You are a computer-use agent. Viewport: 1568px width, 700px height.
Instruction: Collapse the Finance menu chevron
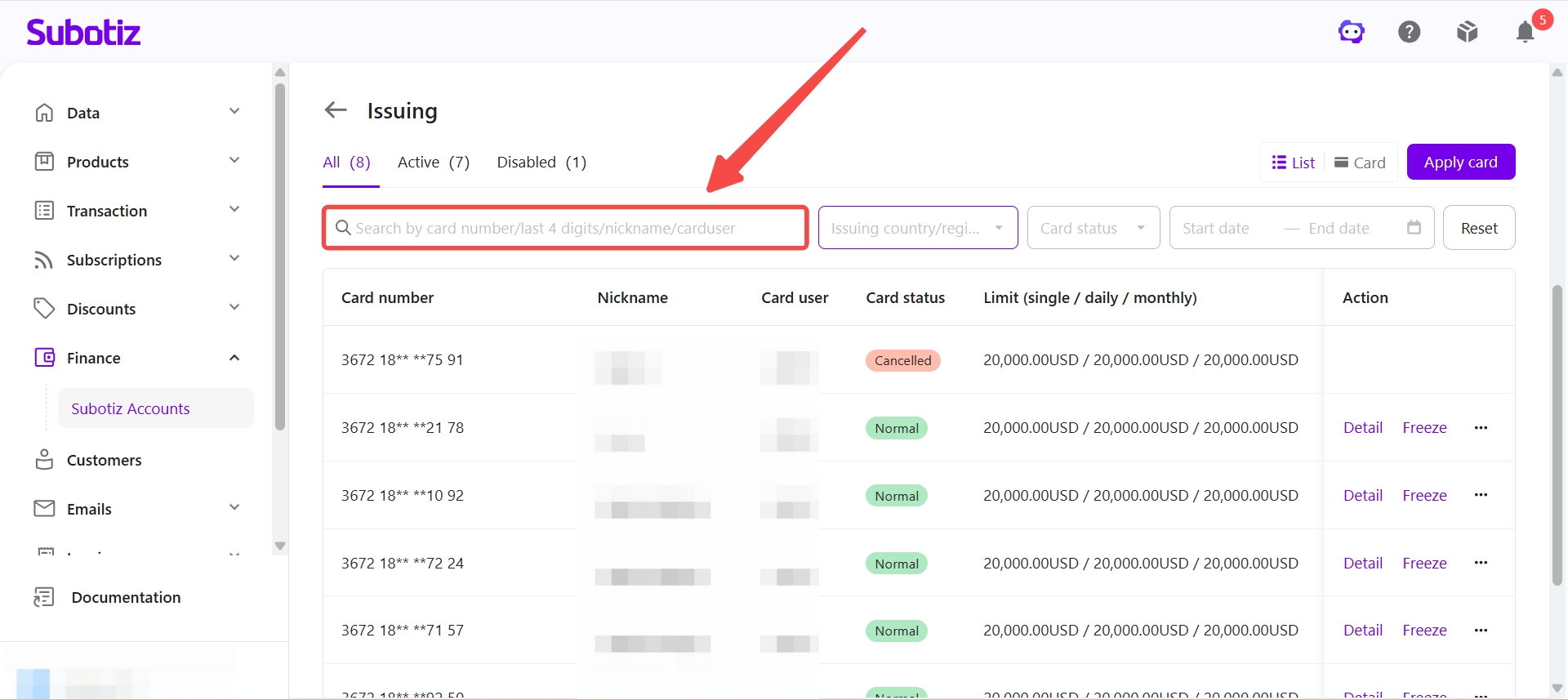pyautogui.click(x=234, y=358)
